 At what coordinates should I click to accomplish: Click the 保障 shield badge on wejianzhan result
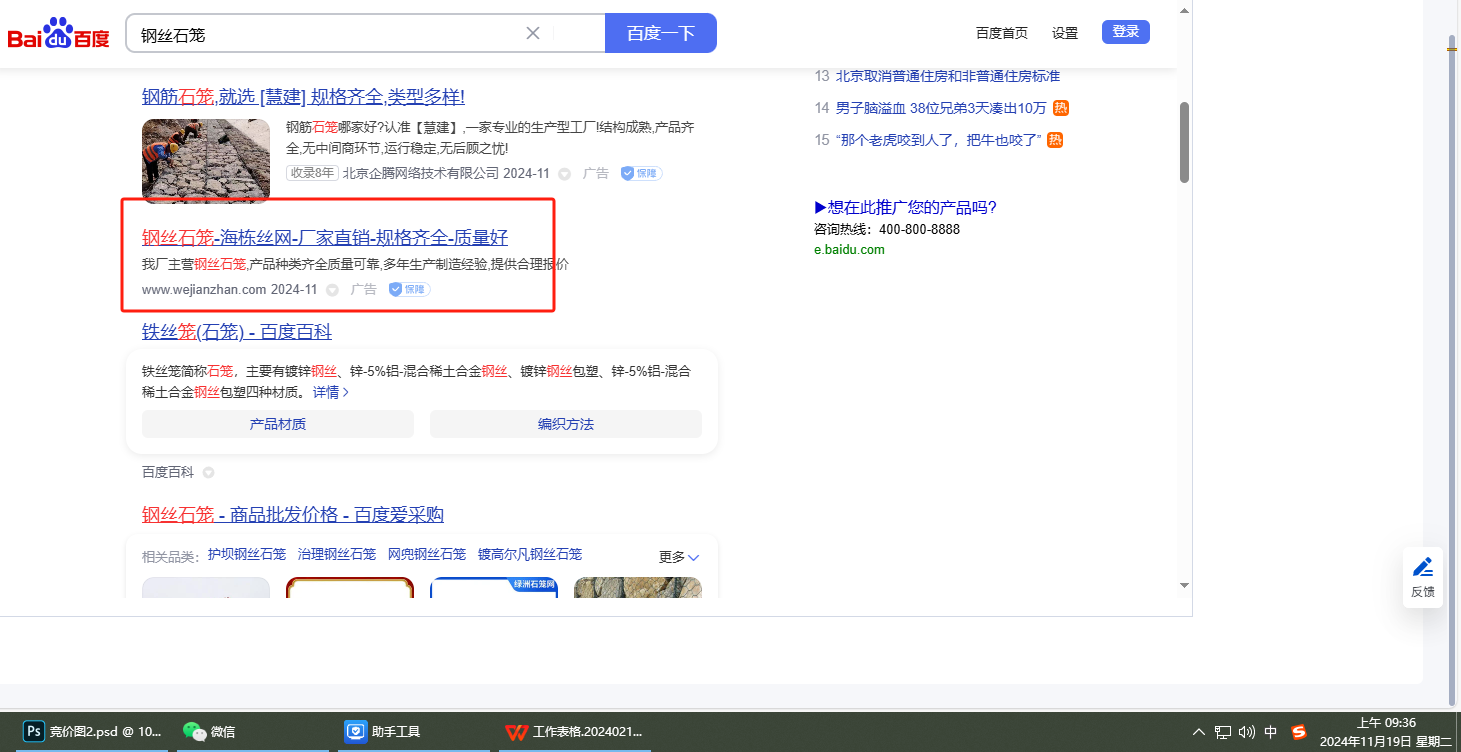tap(409, 289)
